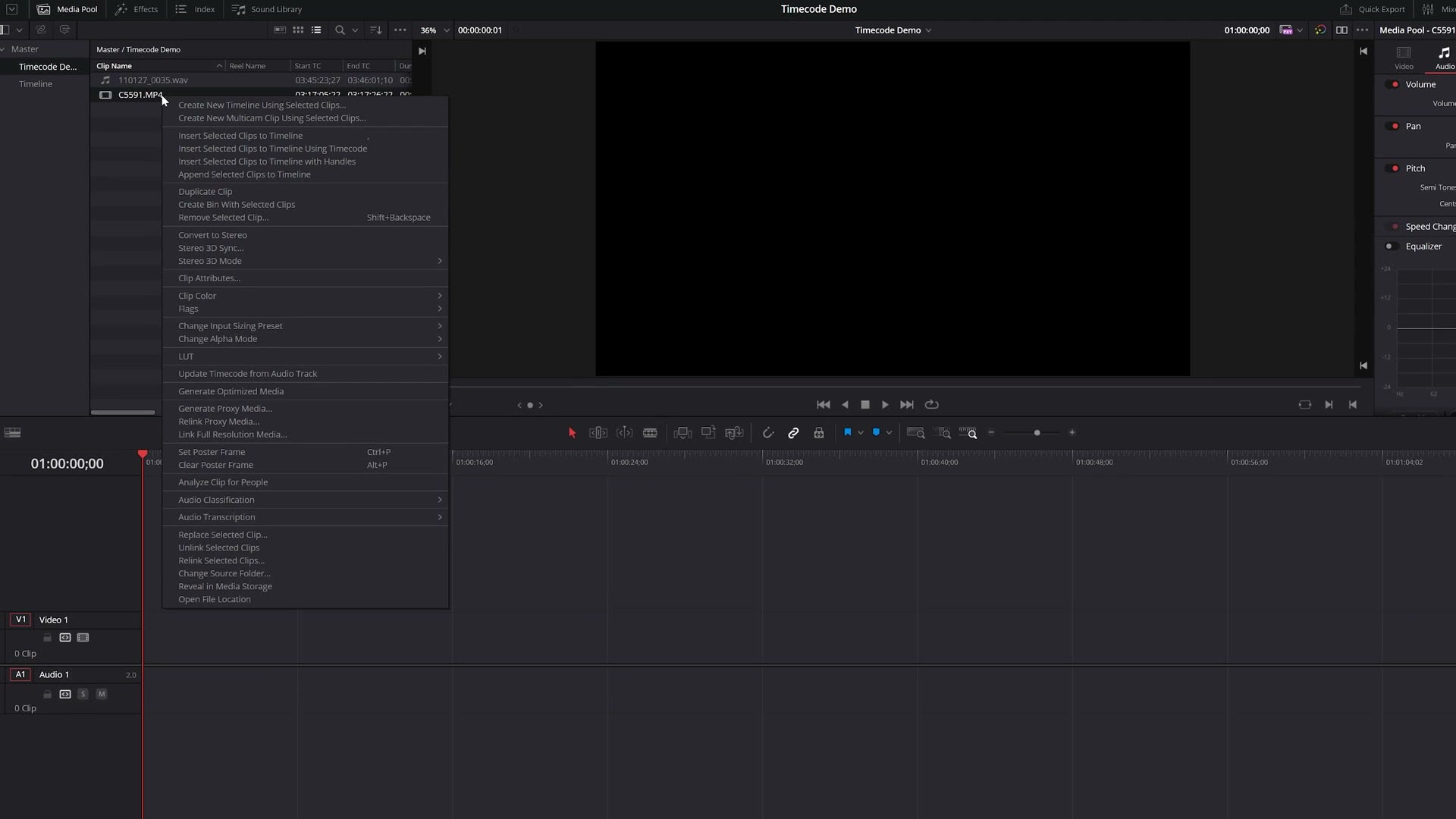This screenshot has width=1456, height=819.
Task: Toggle the Position Lock icon
Action: point(819,433)
